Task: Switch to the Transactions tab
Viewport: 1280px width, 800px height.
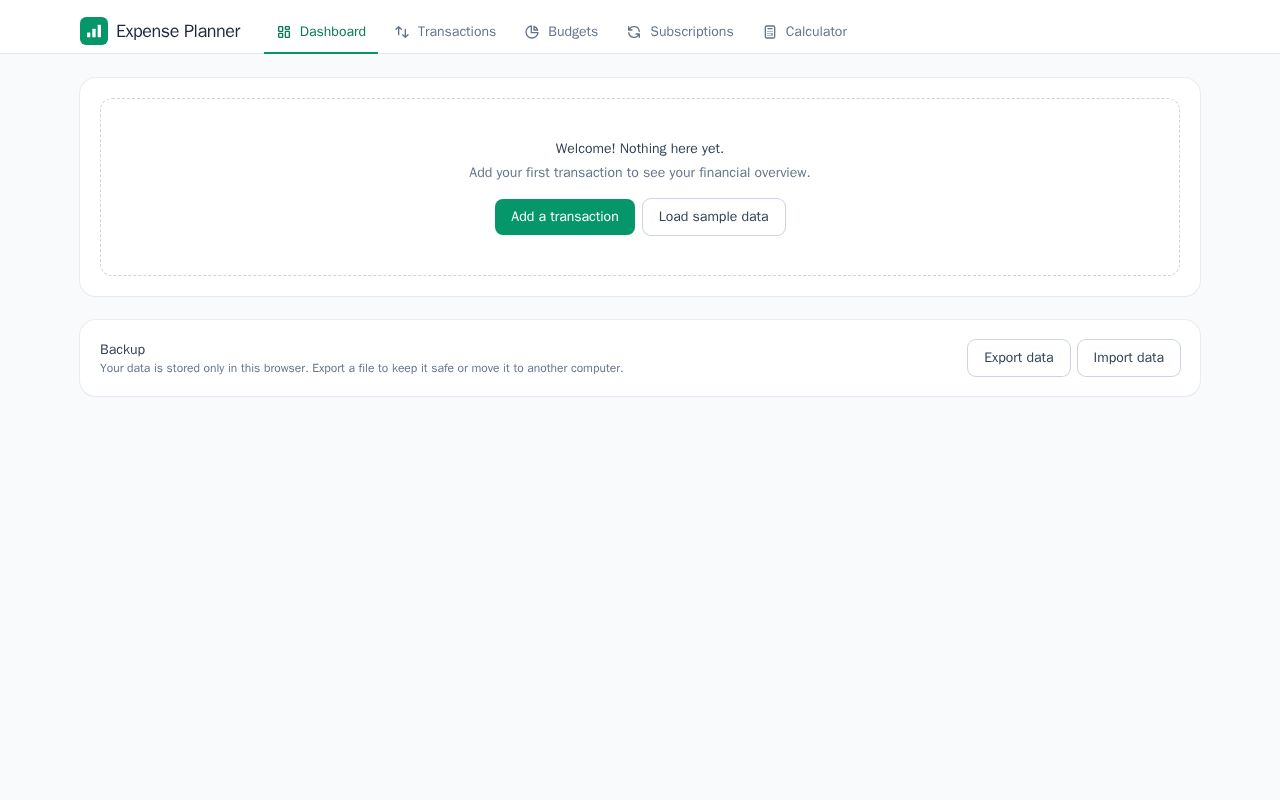Action: (x=445, y=32)
